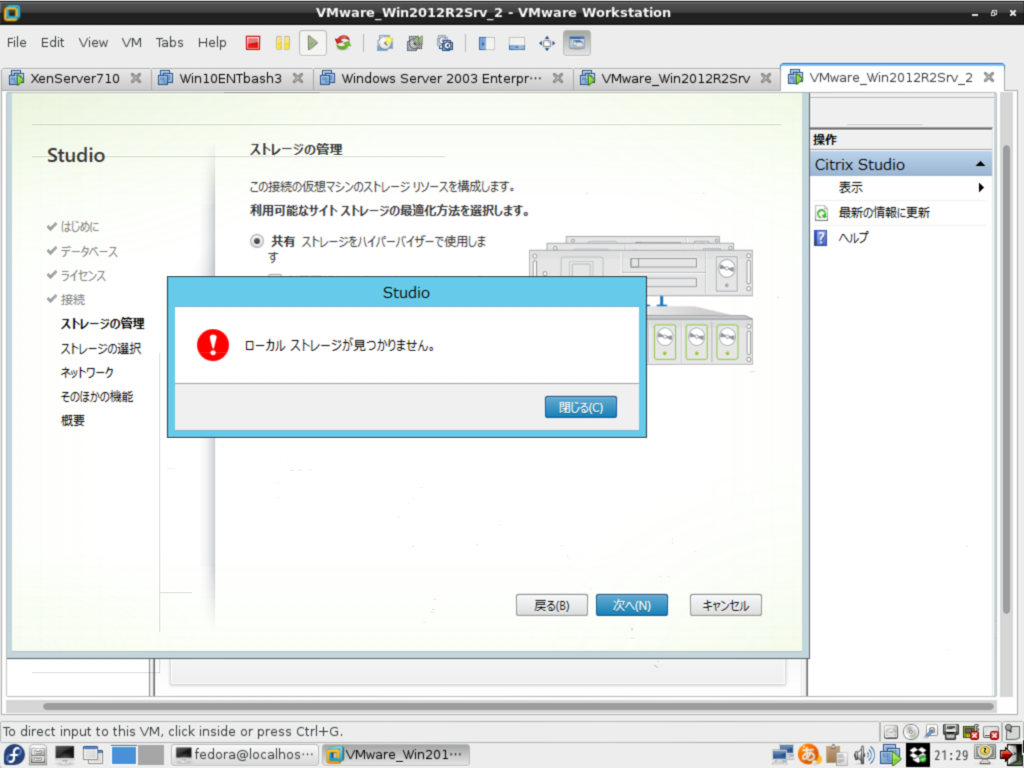This screenshot has height=768, width=1024.
Task: Select the 共有 shared storage radio button
Action: pyautogui.click(x=257, y=241)
